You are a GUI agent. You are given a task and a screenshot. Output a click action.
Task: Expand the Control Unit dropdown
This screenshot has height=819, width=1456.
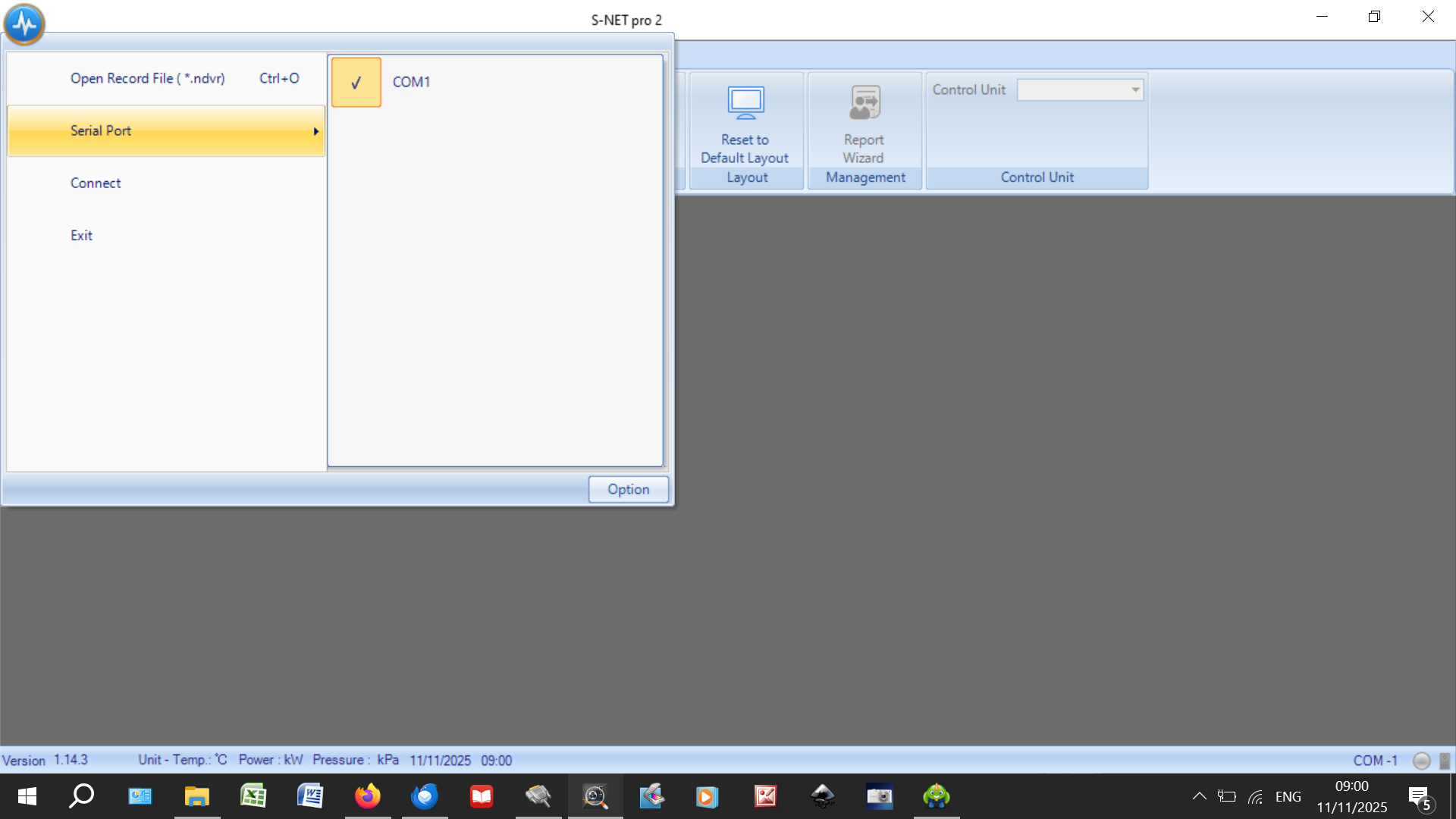click(x=1135, y=89)
